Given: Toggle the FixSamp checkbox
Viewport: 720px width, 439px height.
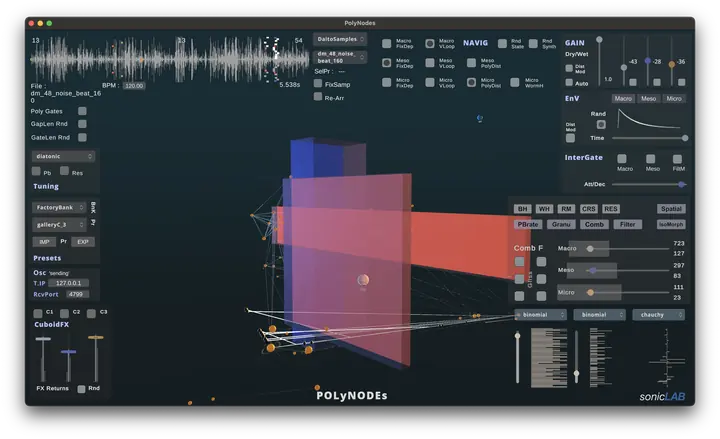Looking at the screenshot, I should pos(317,84).
